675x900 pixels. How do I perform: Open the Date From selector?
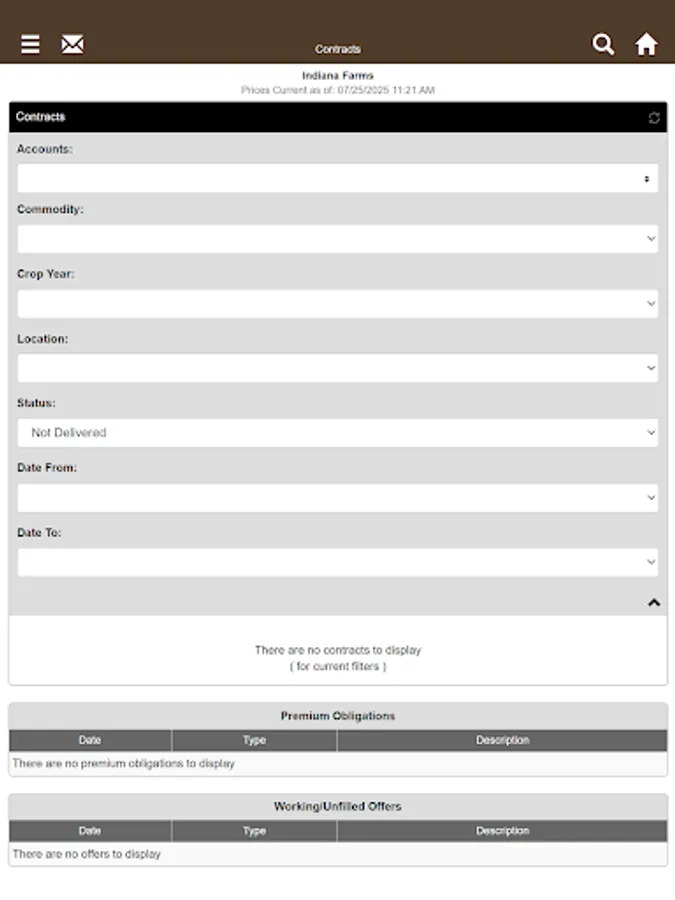point(337,497)
